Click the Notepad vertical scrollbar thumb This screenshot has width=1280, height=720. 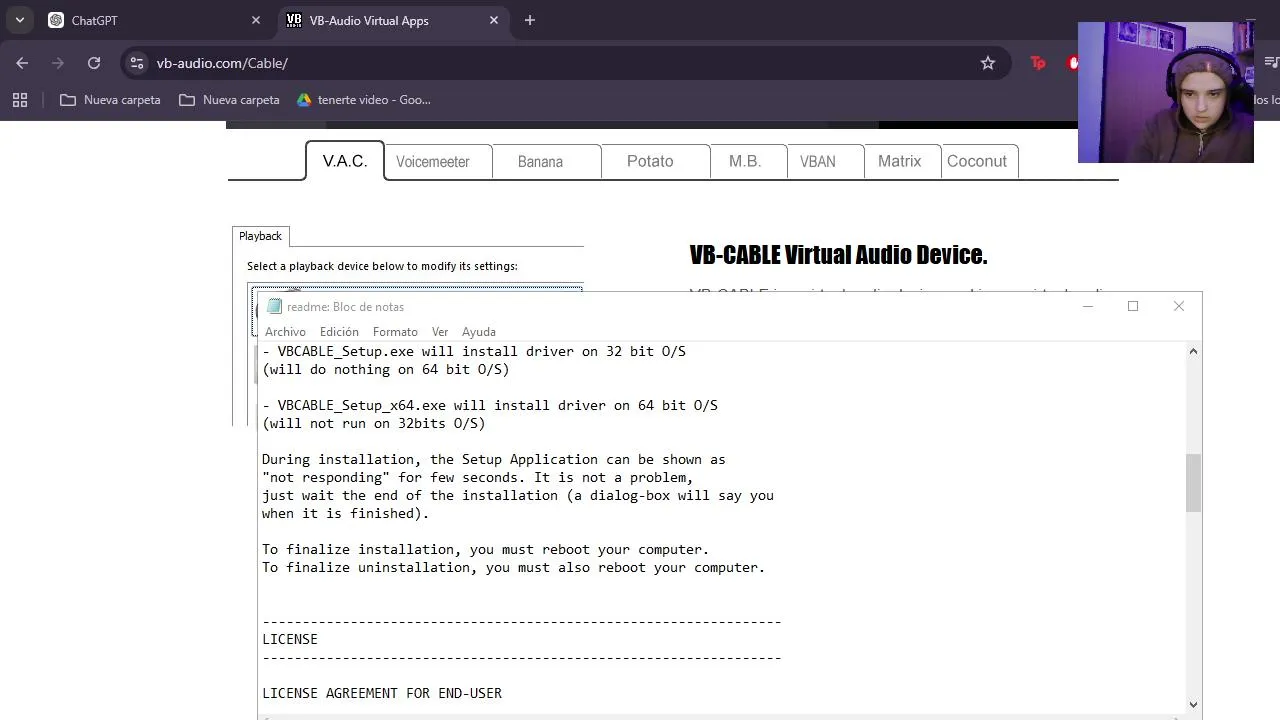[1193, 483]
